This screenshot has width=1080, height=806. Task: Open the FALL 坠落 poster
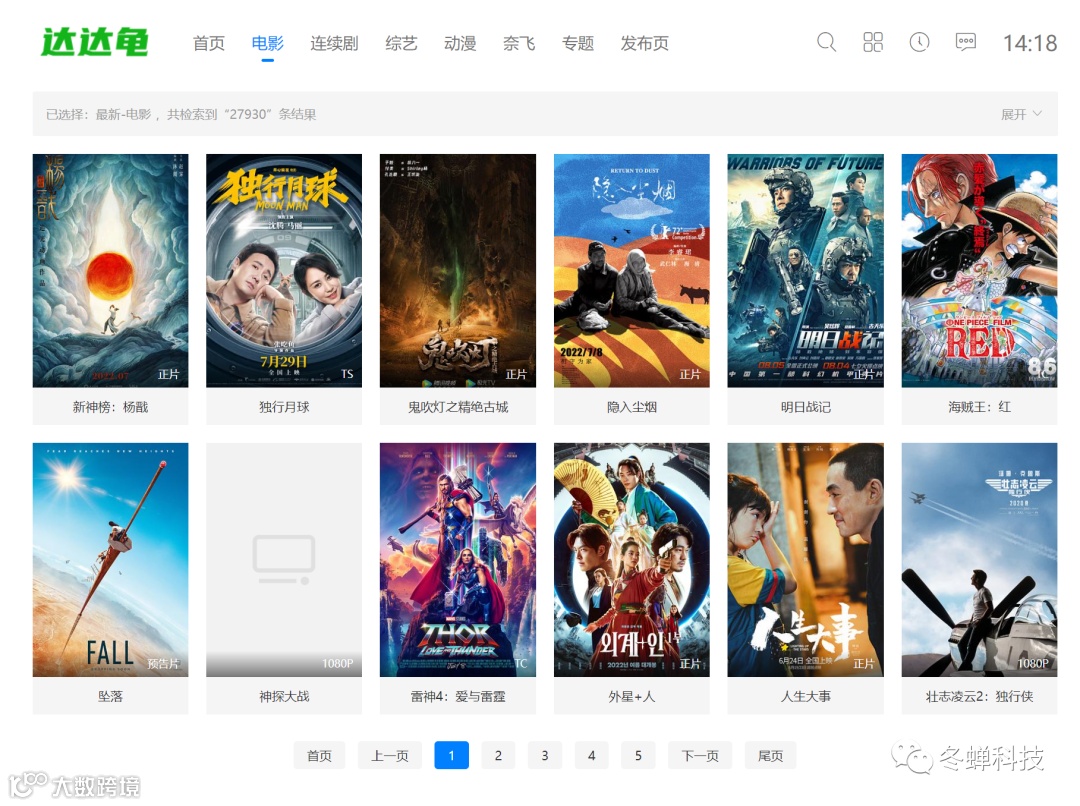[110, 559]
